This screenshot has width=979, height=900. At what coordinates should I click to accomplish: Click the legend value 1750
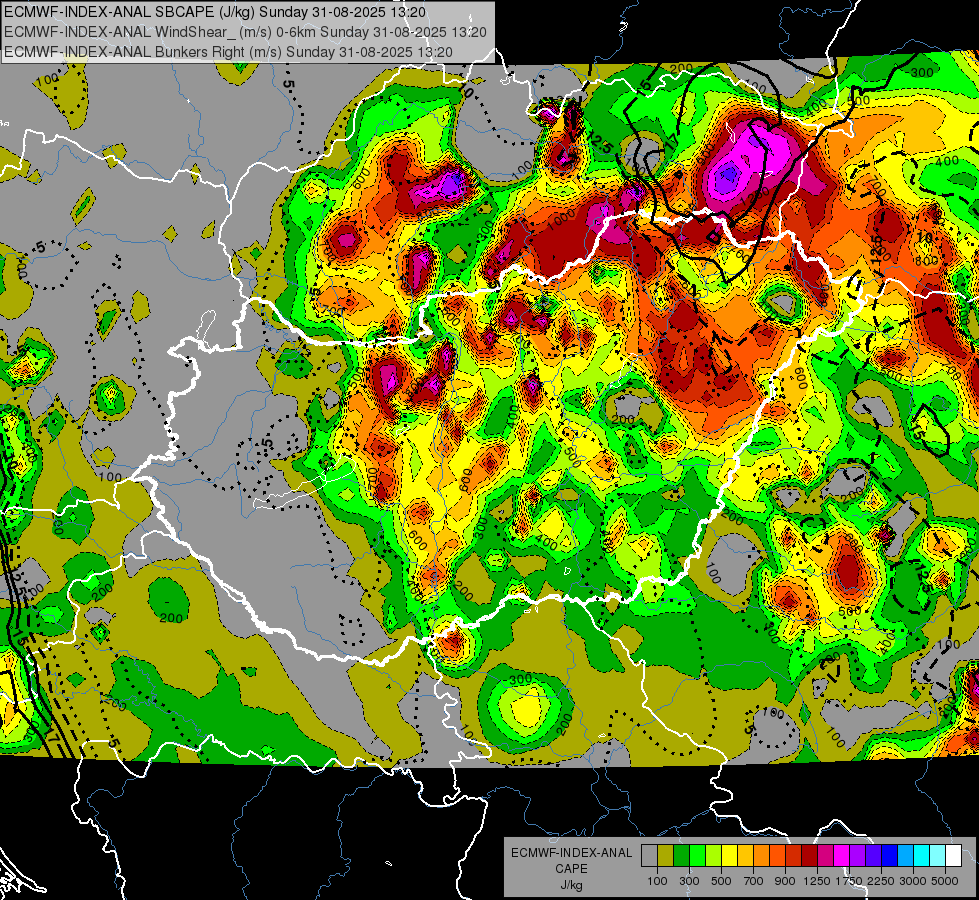tap(849, 881)
